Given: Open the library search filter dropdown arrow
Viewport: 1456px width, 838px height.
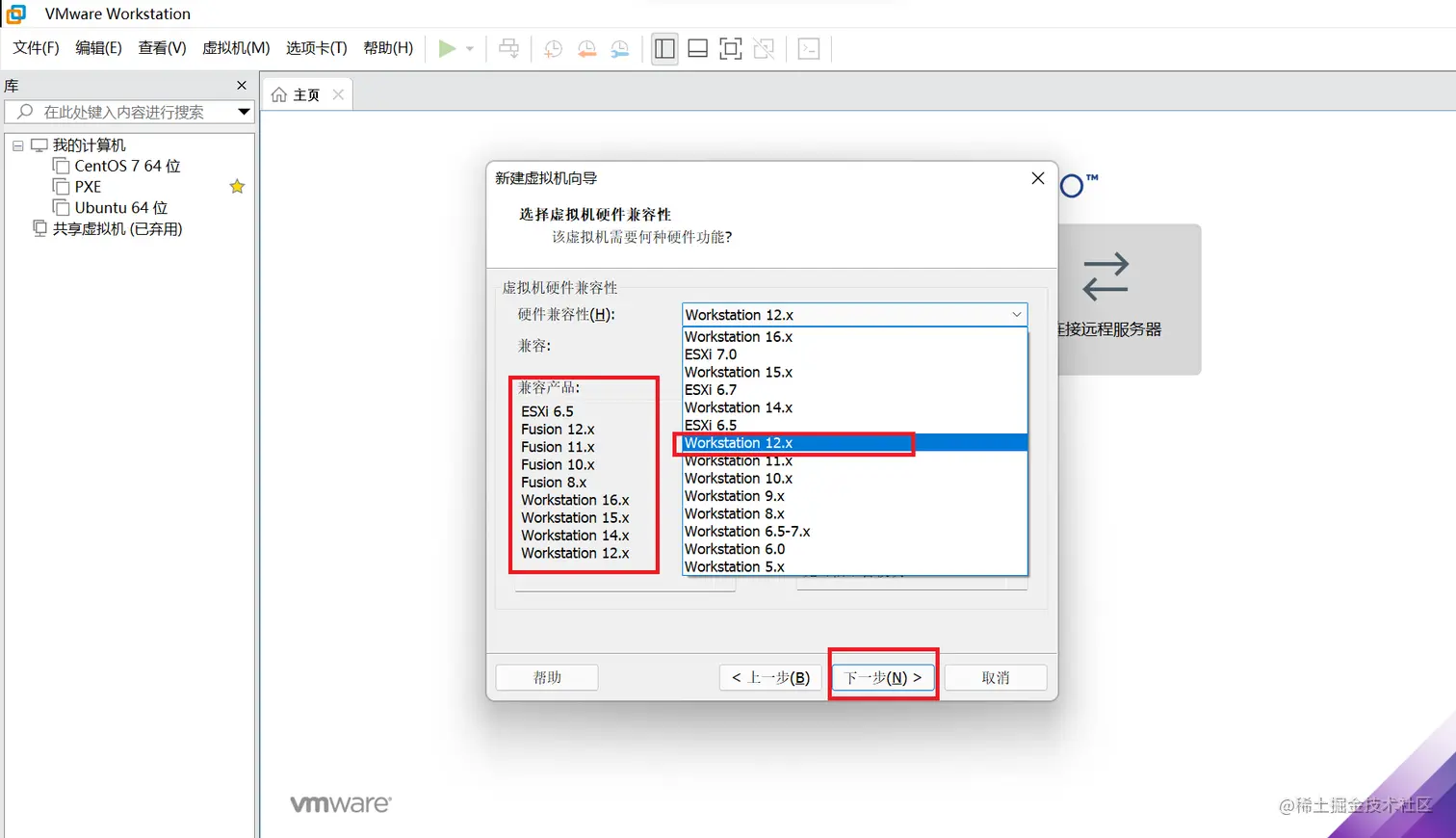Looking at the screenshot, I should tap(244, 112).
